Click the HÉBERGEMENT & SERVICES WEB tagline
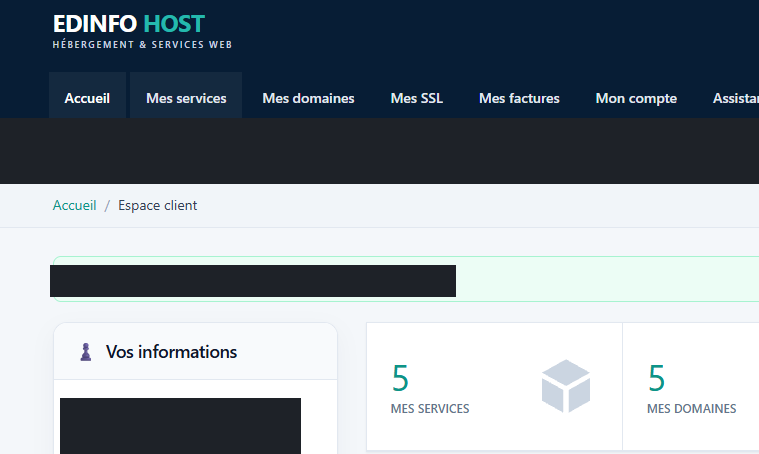Screen dimensions: 759x454 point(142,45)
